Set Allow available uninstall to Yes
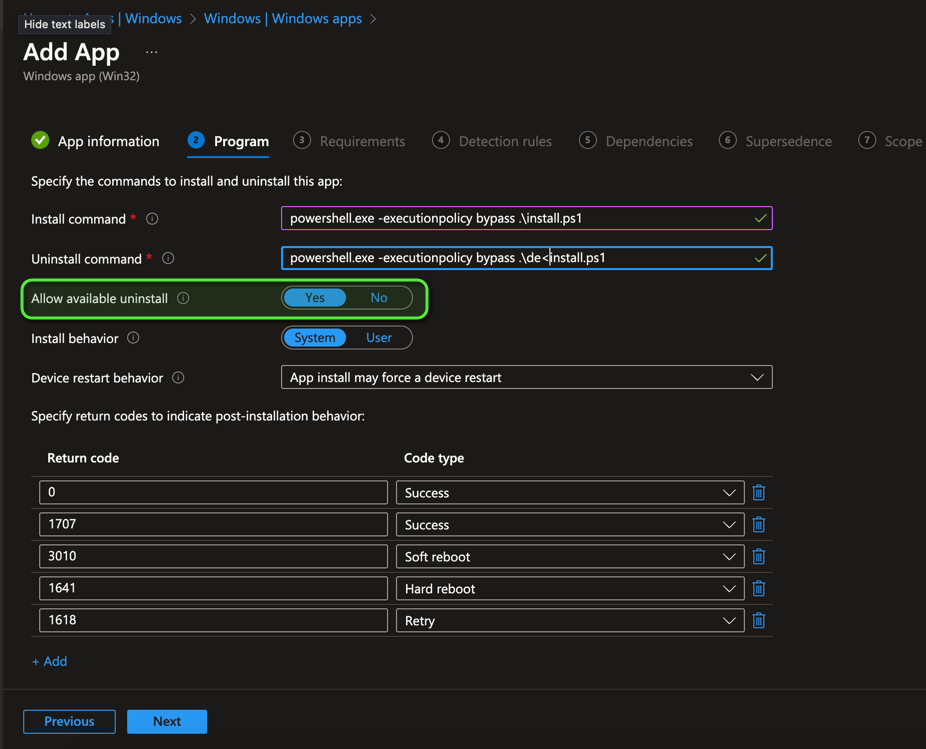The width and height of the screenshot is (926, 749). (x=315, y=298)
